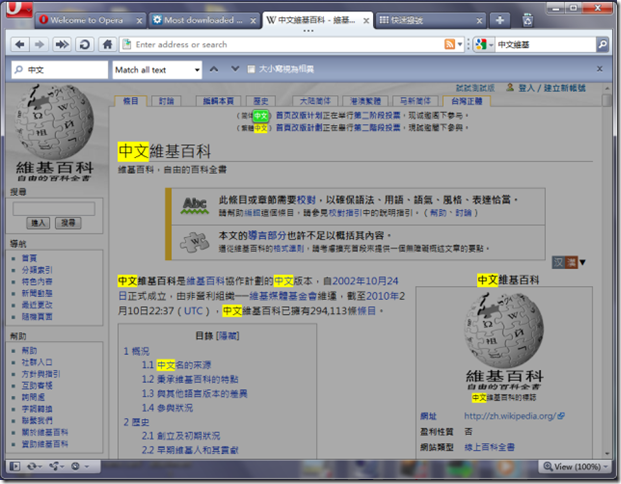Click the login / create account link
This screenshot has height=484, width=621.
tap(552, 88)
